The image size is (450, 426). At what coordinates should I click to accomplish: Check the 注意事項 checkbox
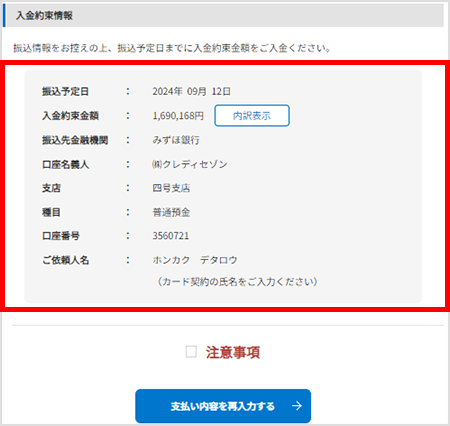click(191, 352)
